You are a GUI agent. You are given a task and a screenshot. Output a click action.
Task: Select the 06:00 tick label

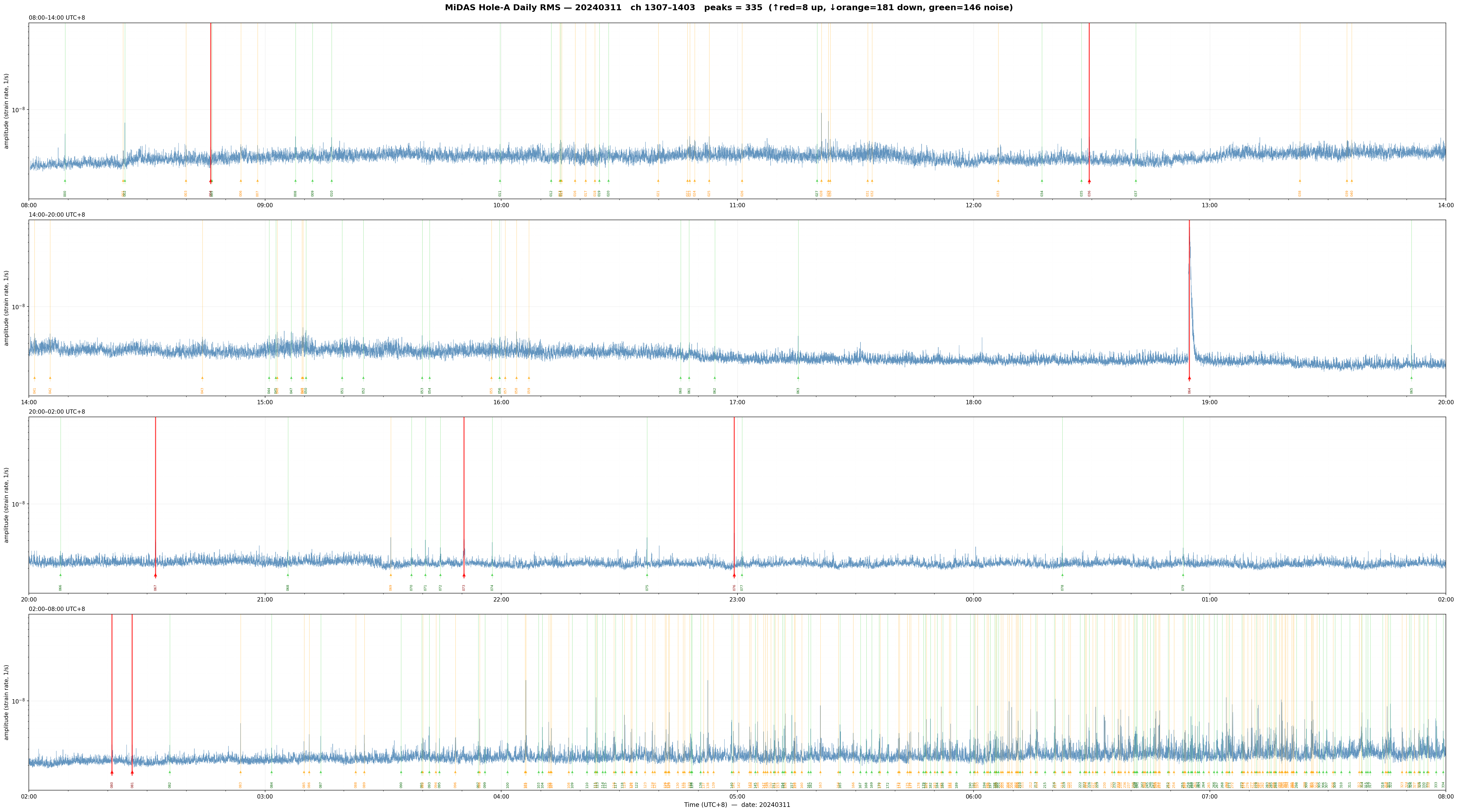[x=974, y=797]
